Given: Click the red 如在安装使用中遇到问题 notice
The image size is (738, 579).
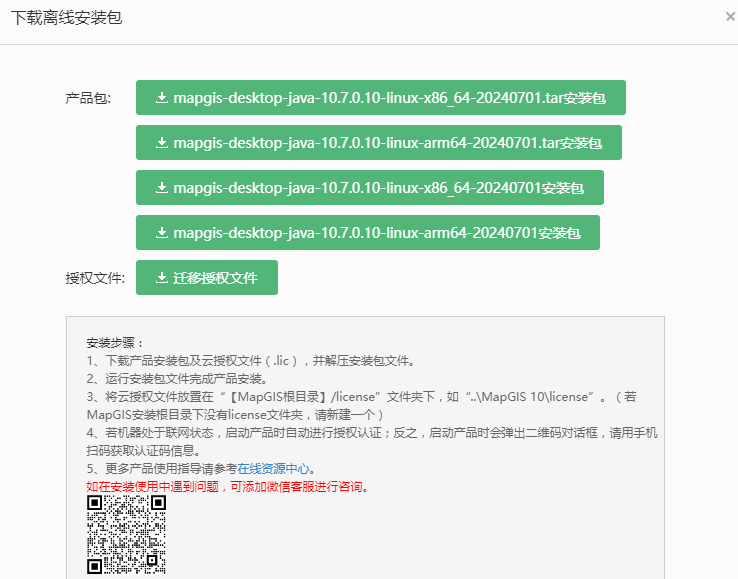Looking at the screenshot, I should tap(227, 486).
